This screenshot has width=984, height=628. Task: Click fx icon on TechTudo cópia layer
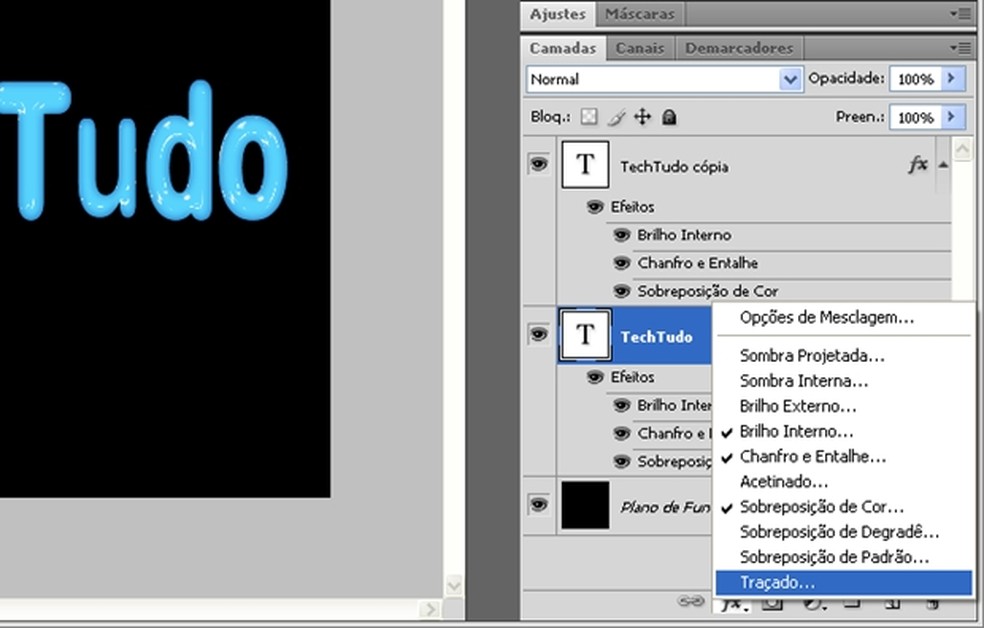point(917,166)
